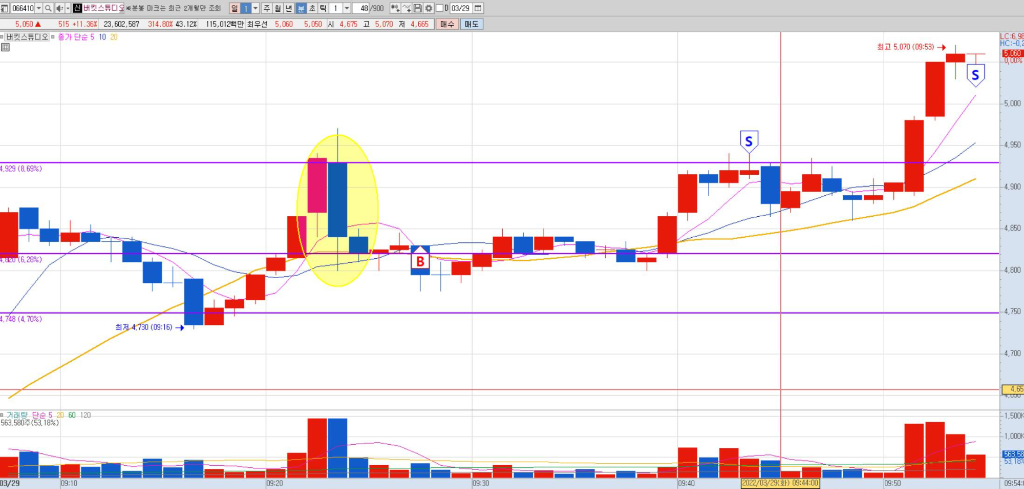Click the line overlay chart tool icon

click(x=406, y=8)
